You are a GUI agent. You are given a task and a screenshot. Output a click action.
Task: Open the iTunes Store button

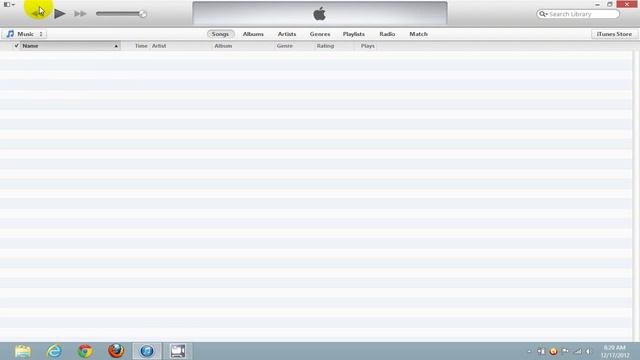pyautogui.click(x=614, y=34)
